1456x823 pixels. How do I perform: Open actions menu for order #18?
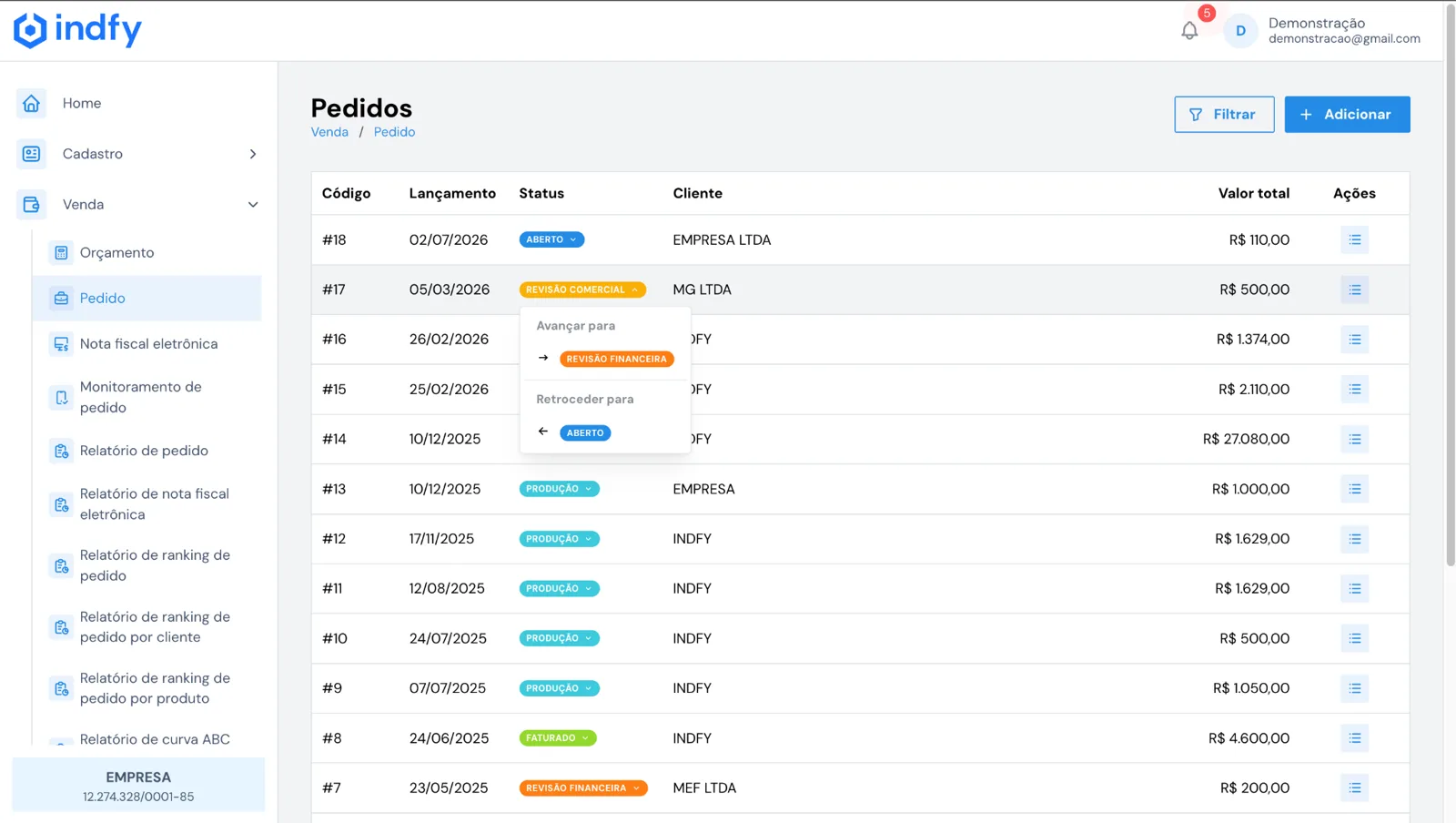click(x=1355, y=239)
